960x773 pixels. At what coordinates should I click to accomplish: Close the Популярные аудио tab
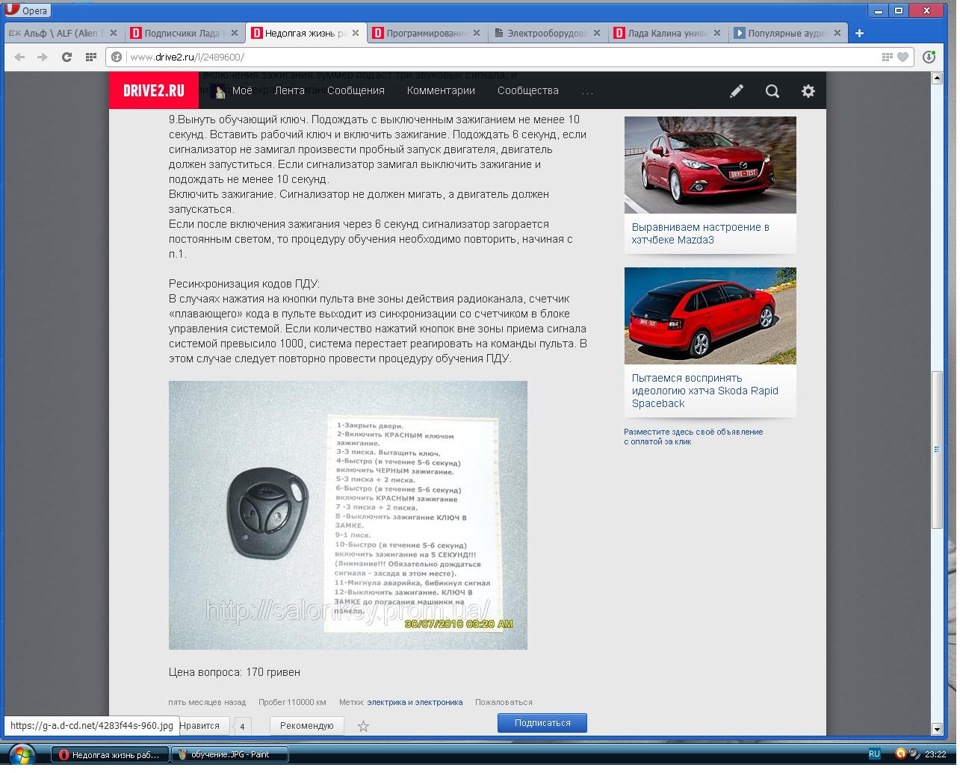(838, 33)
